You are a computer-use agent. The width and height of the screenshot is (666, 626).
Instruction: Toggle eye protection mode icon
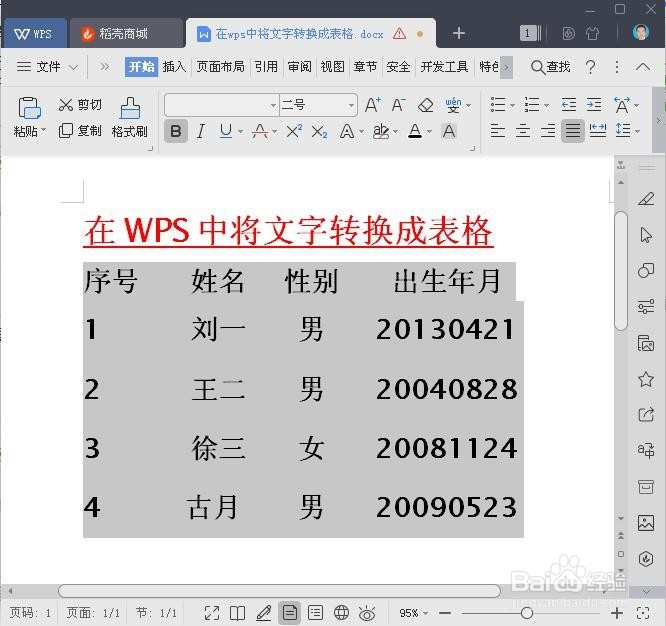[367, 613]
